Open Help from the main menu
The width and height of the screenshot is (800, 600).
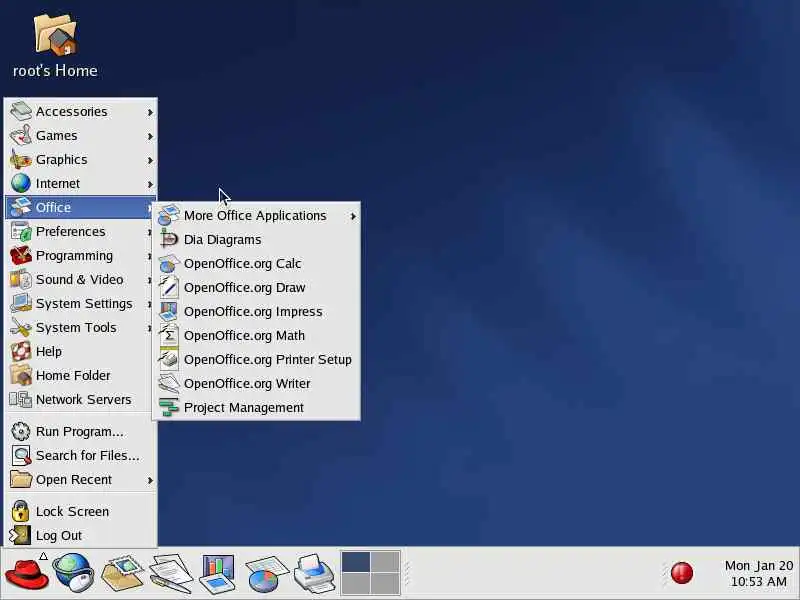point(81,351)
